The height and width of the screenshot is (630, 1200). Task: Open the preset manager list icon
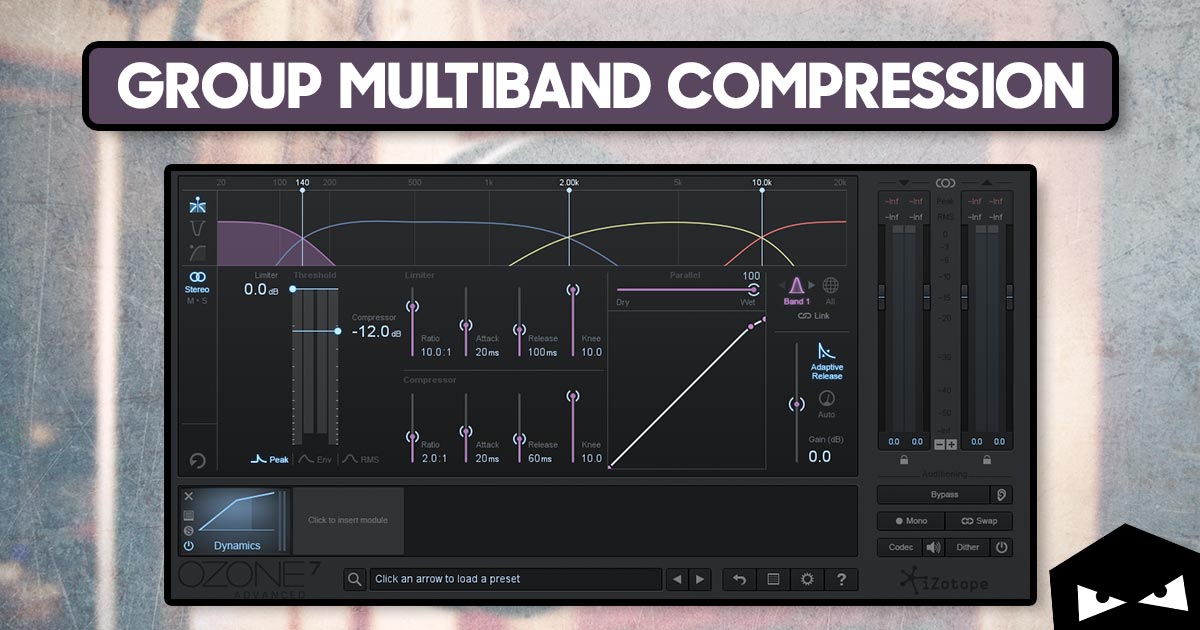[773, 579]
